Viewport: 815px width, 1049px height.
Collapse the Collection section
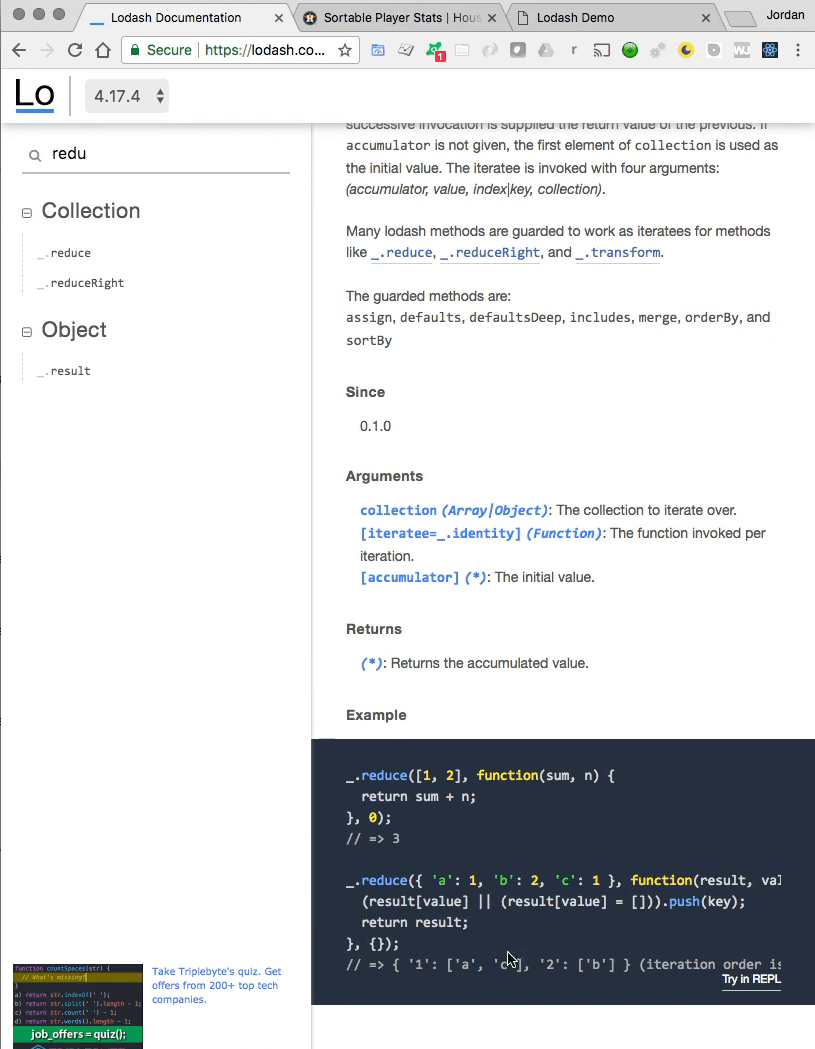27,213
